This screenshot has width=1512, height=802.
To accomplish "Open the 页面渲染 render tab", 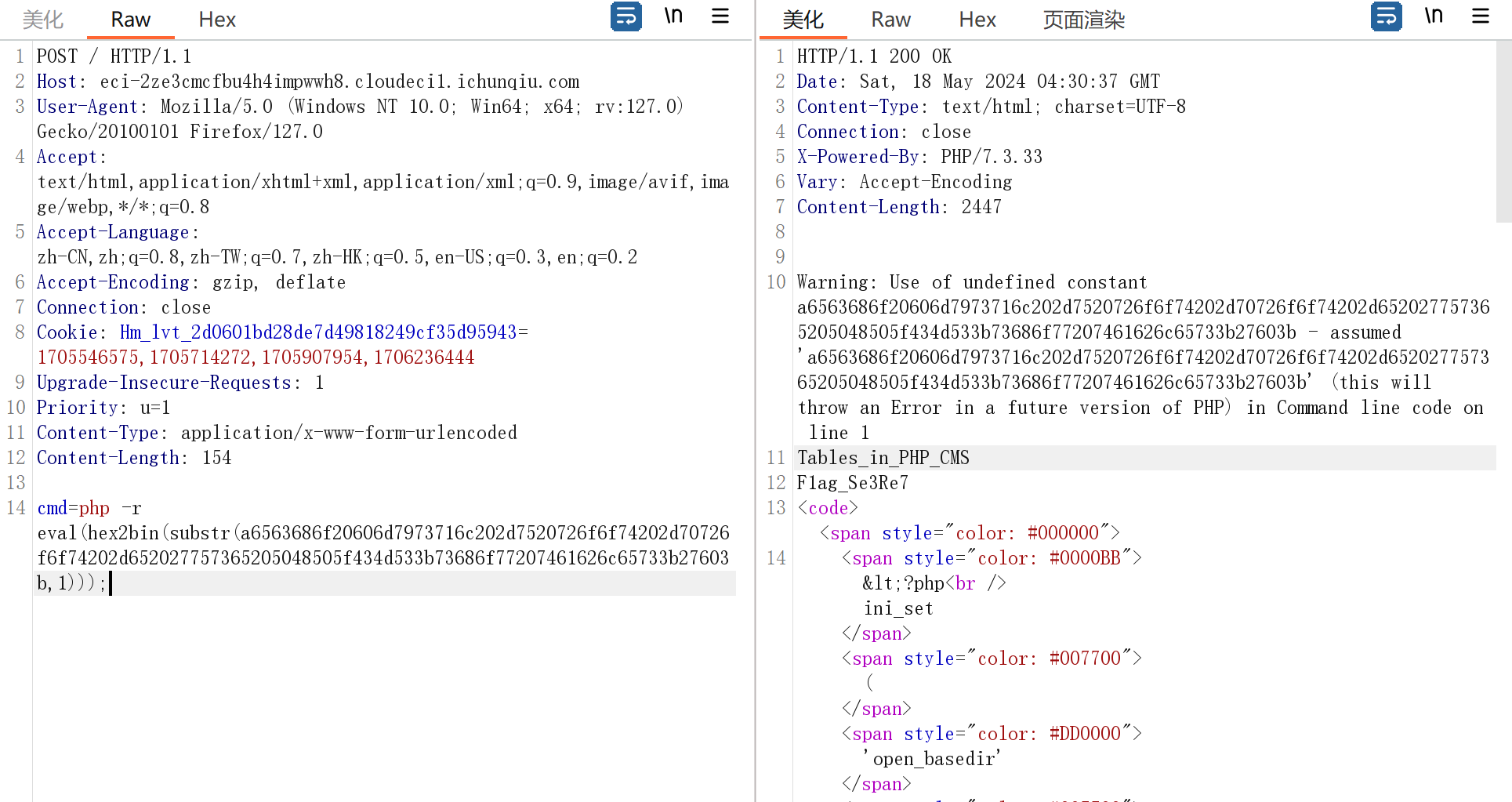I will coord(1084,20).
